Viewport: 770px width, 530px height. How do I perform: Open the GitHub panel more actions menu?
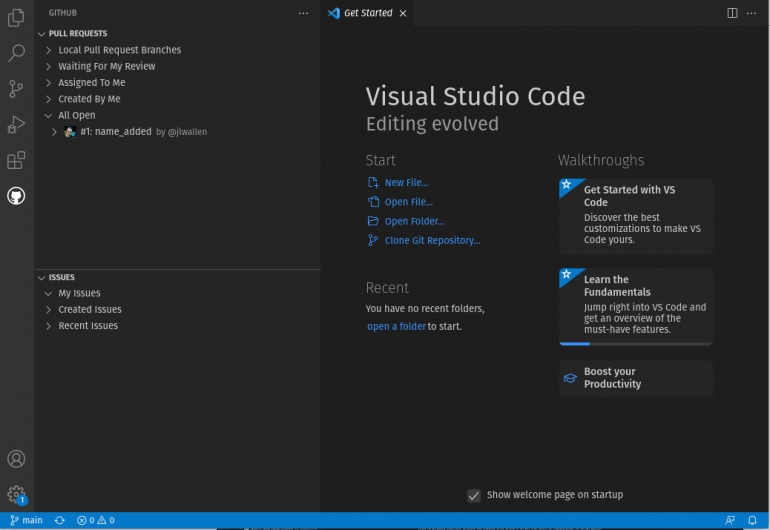(304, 13)
